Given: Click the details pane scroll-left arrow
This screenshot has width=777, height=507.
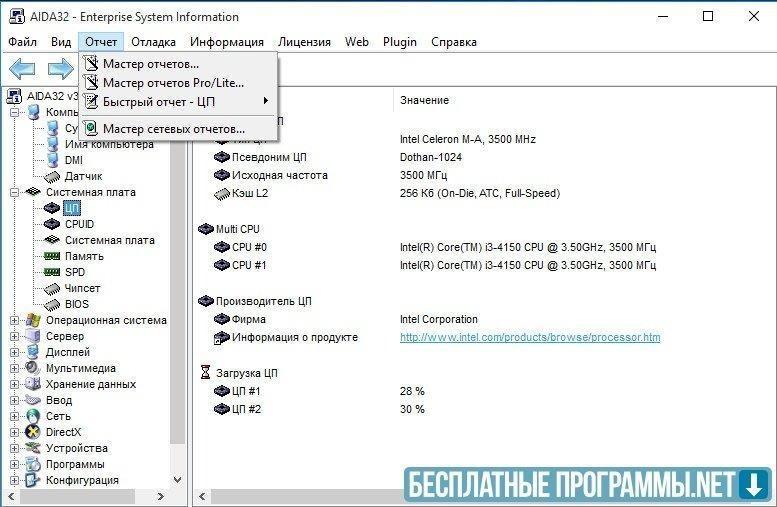Looking at the screenshot, I should (x=202, y=496).
